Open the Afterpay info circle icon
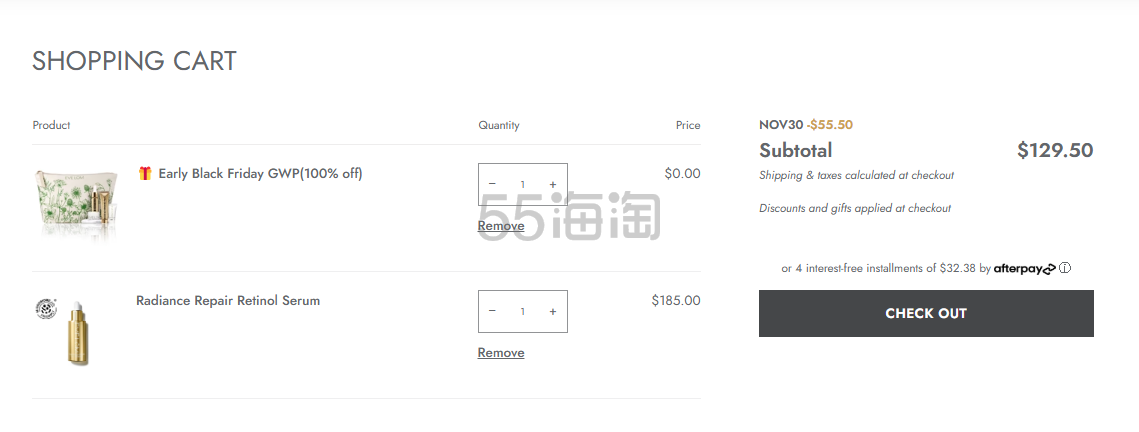Viewport: 1139px width, 432px height. point(1065,268)
